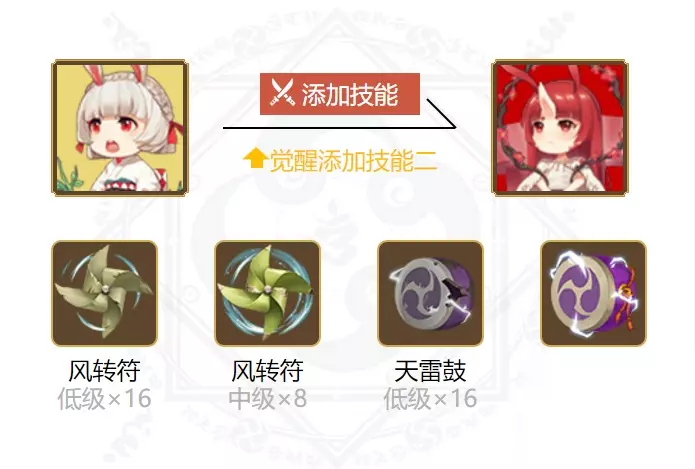Screen dimensions: 695x469
Task: Click the 添加技能 text in the banner
Action: pos(350,94)
